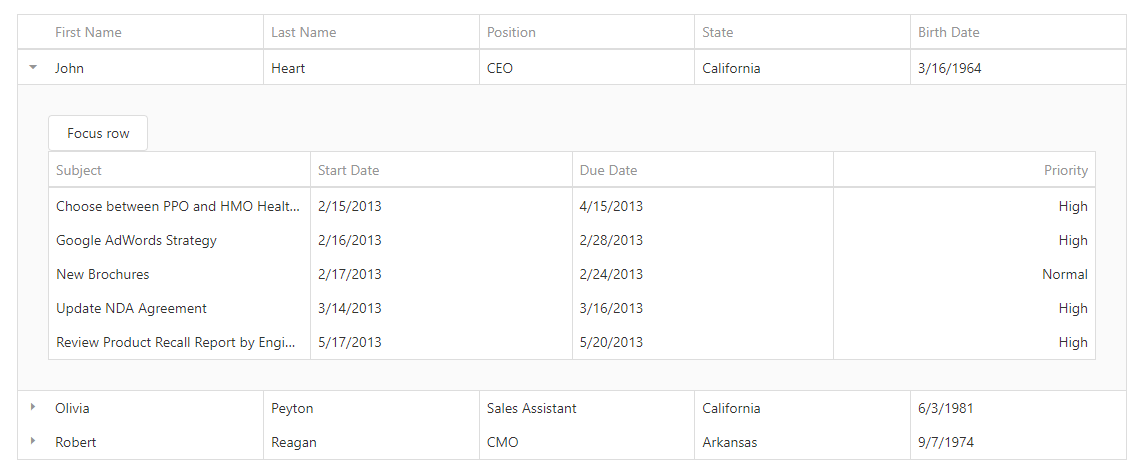Click the Sales Assistant position cell
Viewport: 1142px width, 472px height.
pos(531,408)
